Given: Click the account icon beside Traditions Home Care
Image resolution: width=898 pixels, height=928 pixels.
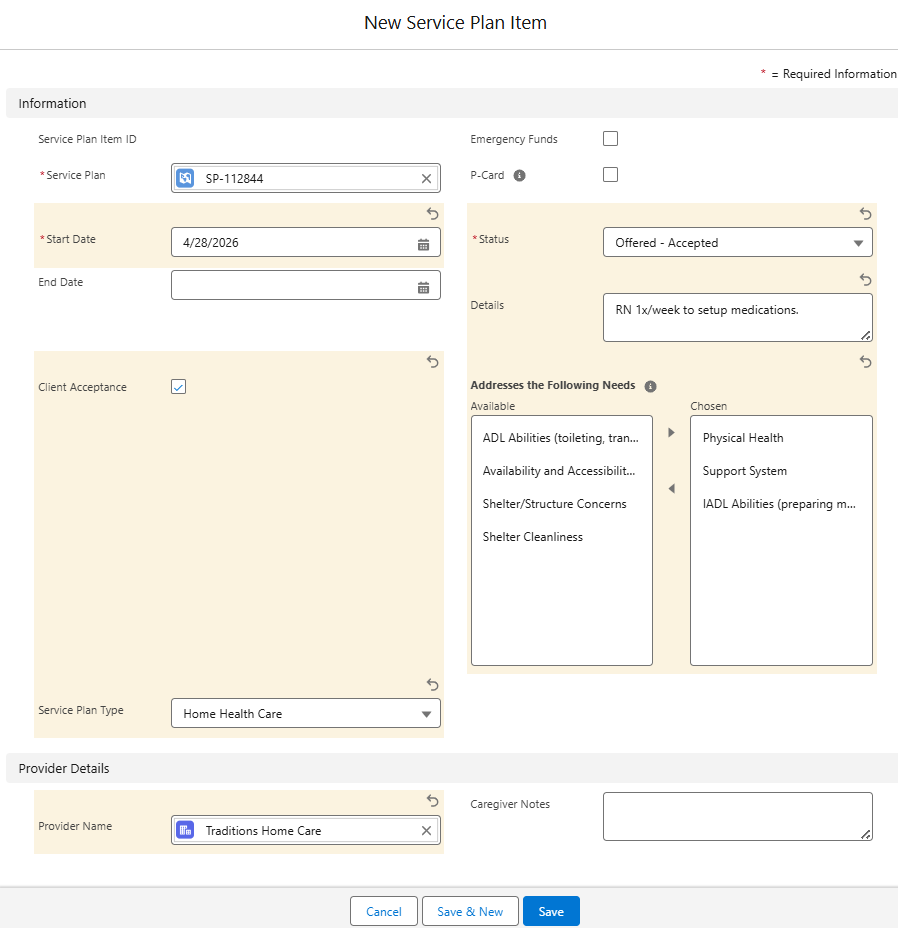Looking at the screenshot, I should pyautogui.click(x=185, y=830).
